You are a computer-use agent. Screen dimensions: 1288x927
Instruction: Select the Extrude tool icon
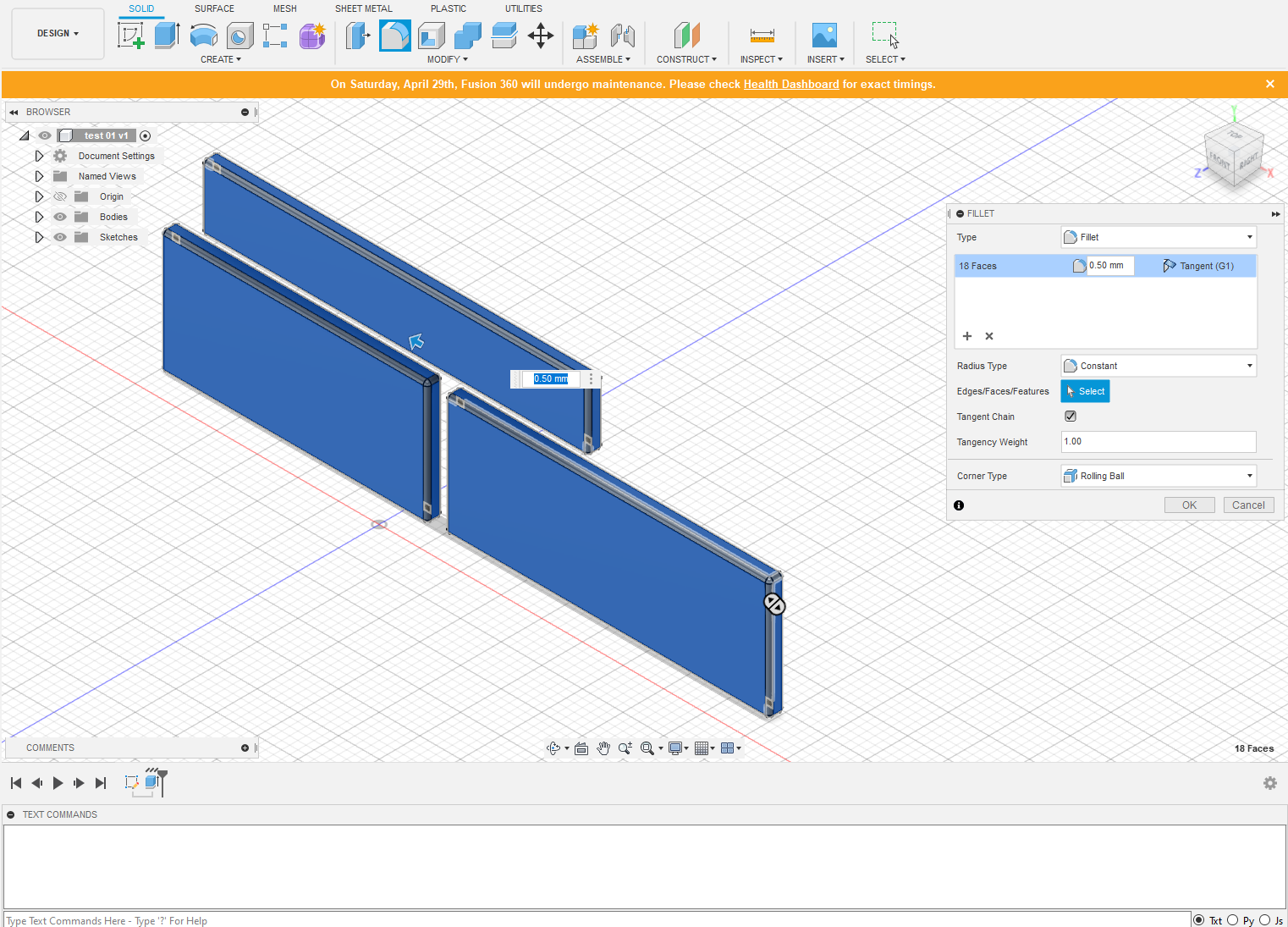(x=167, y=36)
